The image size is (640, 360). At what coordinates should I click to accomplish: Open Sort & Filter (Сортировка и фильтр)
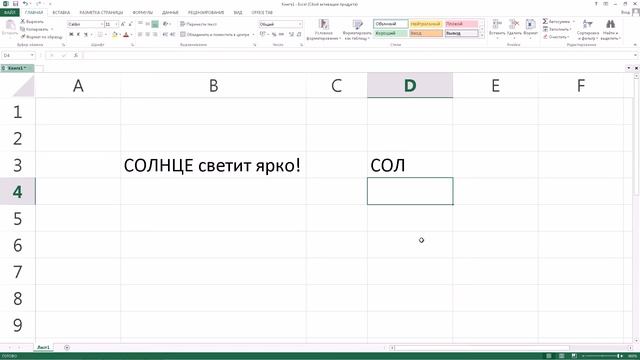588,29
